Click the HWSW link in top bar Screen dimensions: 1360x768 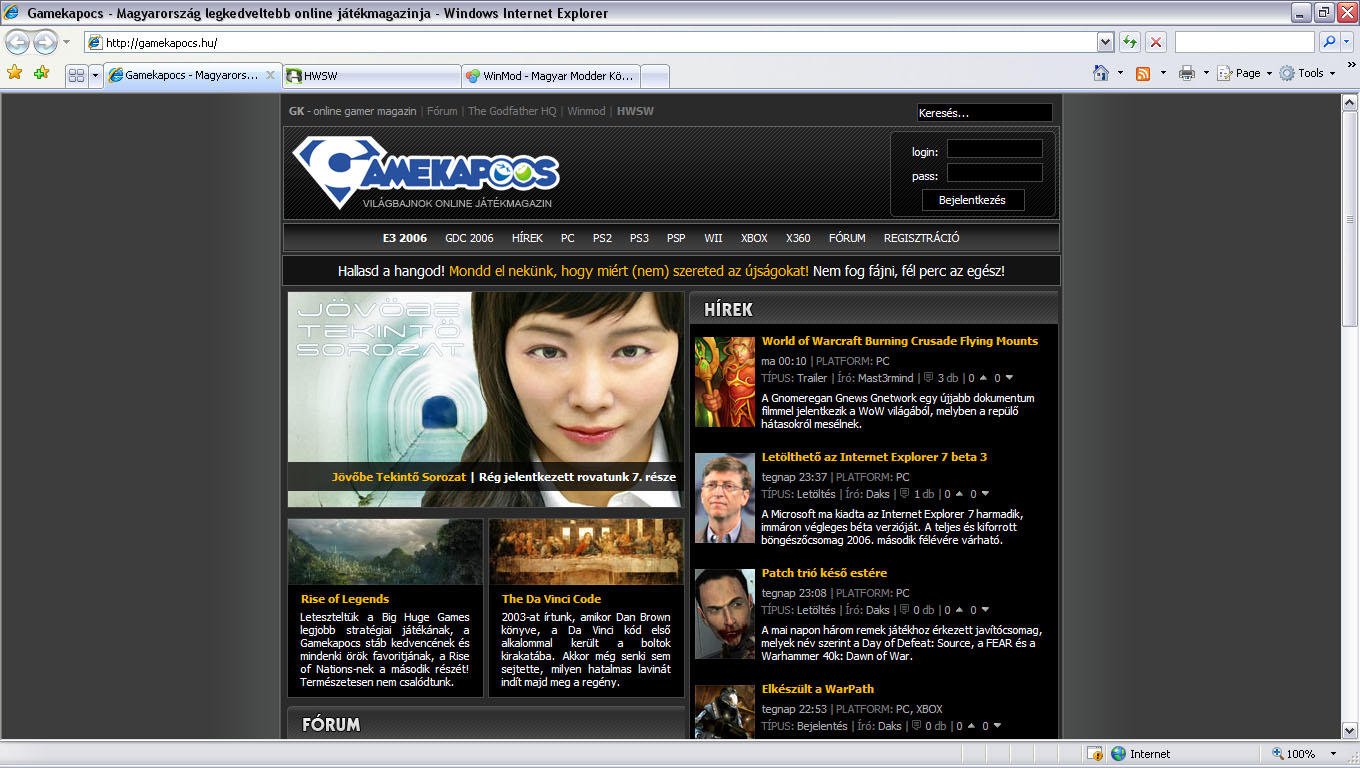[635, 111]
